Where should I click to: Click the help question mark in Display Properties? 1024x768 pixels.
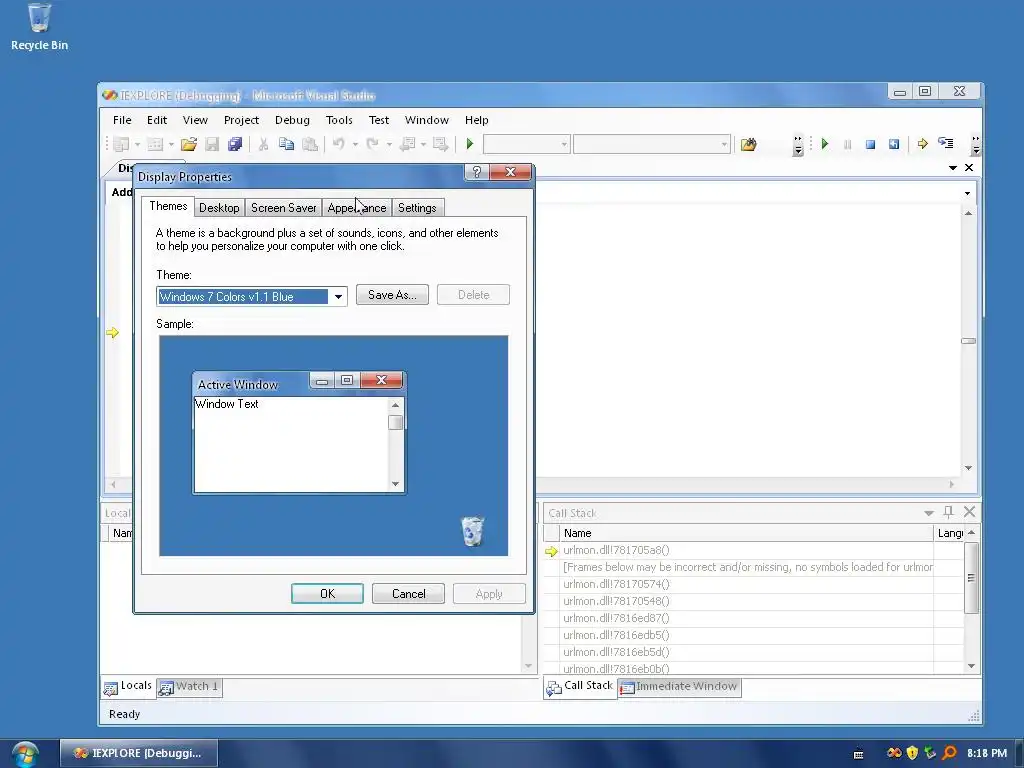477,172
